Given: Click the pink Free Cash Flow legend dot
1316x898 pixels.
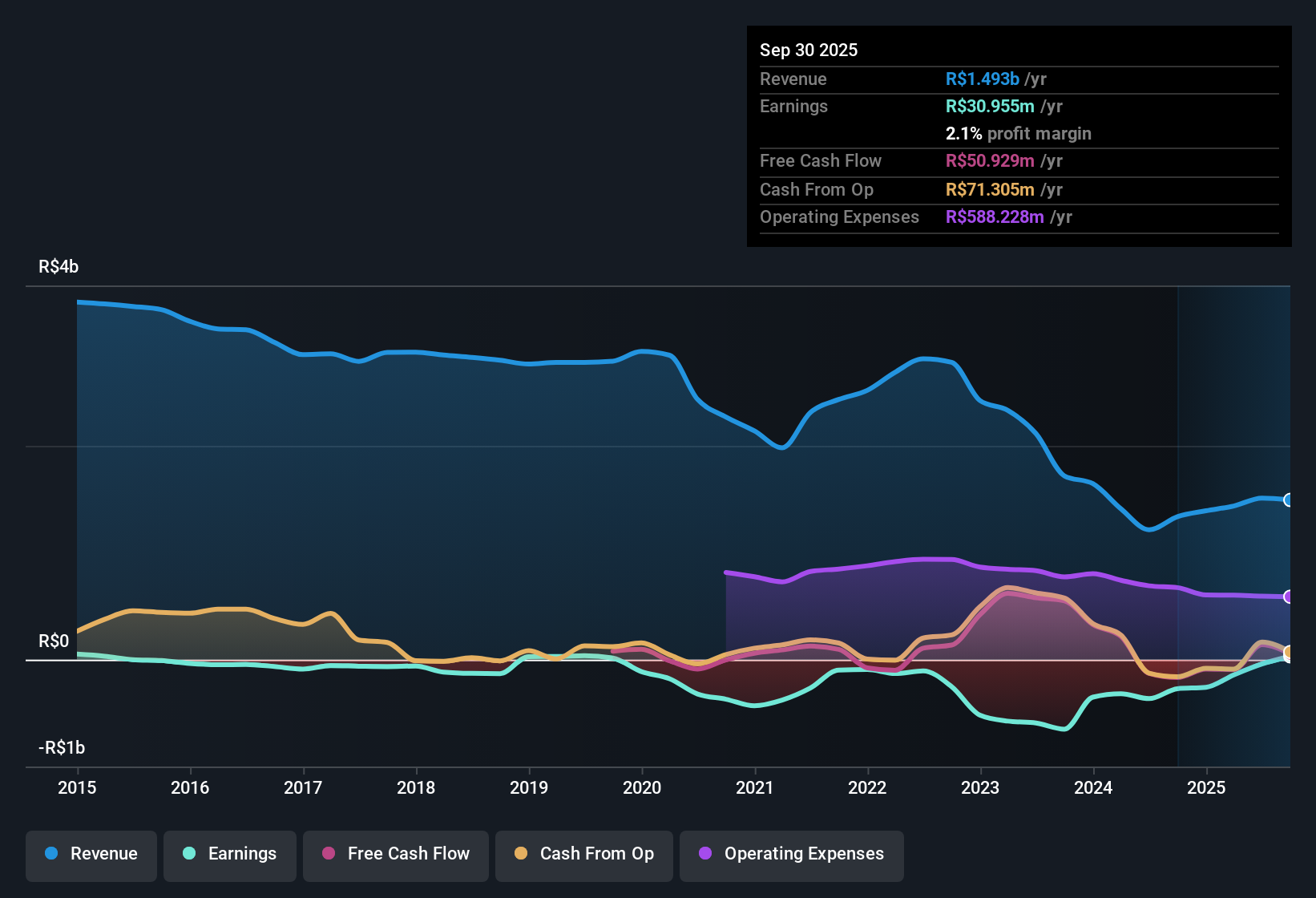Looking at the screenshot, I should point(328,854).
